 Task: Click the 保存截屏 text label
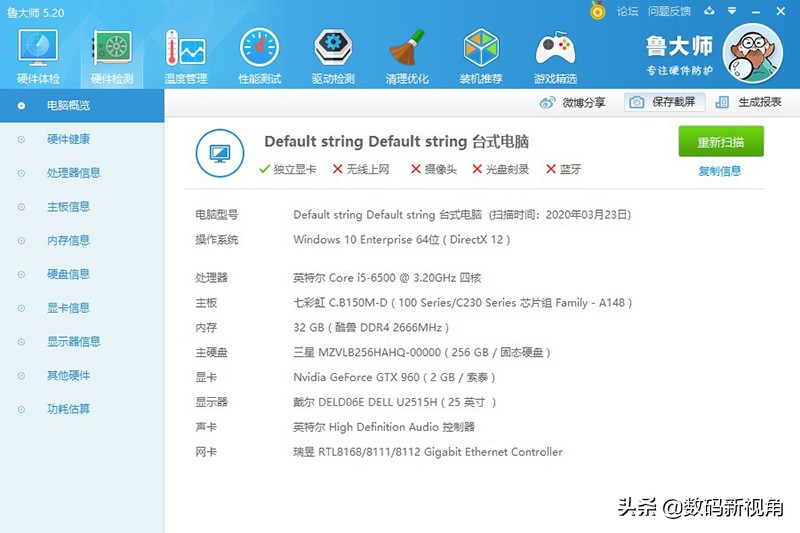tap(673, 102)
